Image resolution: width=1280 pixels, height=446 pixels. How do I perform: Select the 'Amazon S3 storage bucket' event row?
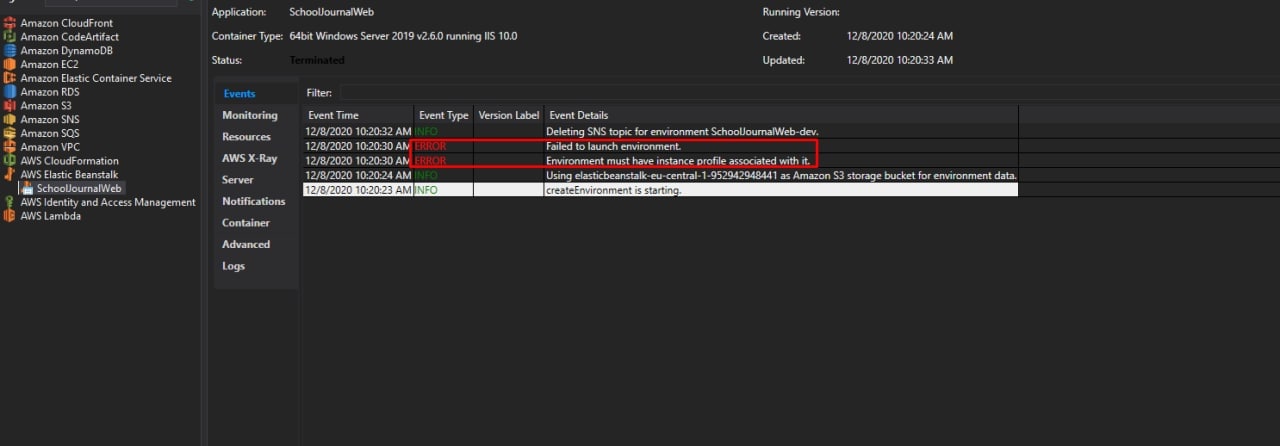[x=661, y=175]
